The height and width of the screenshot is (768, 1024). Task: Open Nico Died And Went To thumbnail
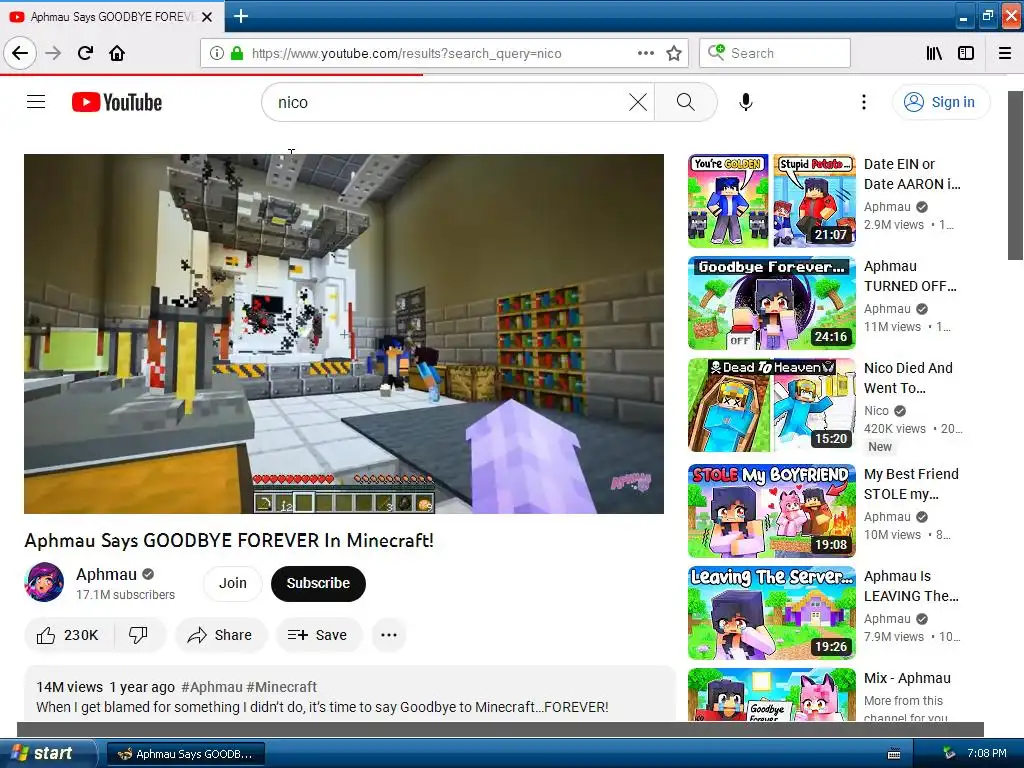[x=771, y=404]
